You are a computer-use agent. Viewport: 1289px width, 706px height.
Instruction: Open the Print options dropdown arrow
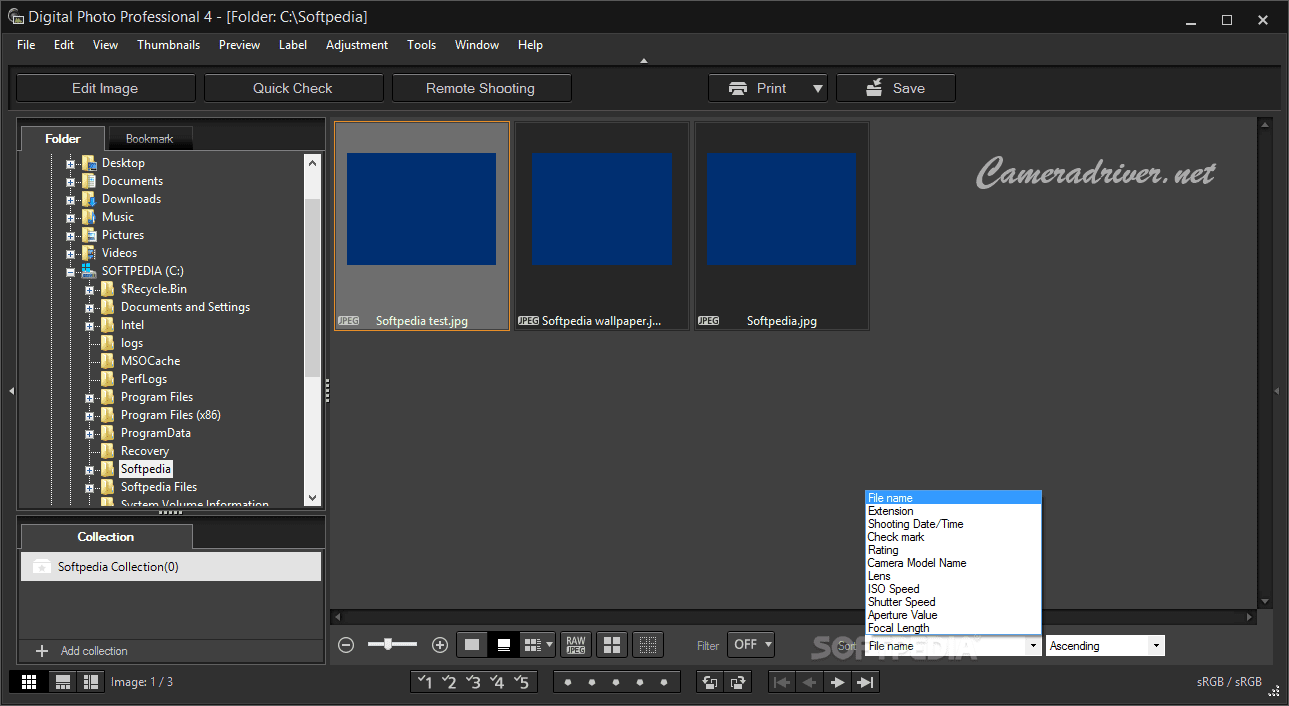pyautogui.click(x=818, y=88)
